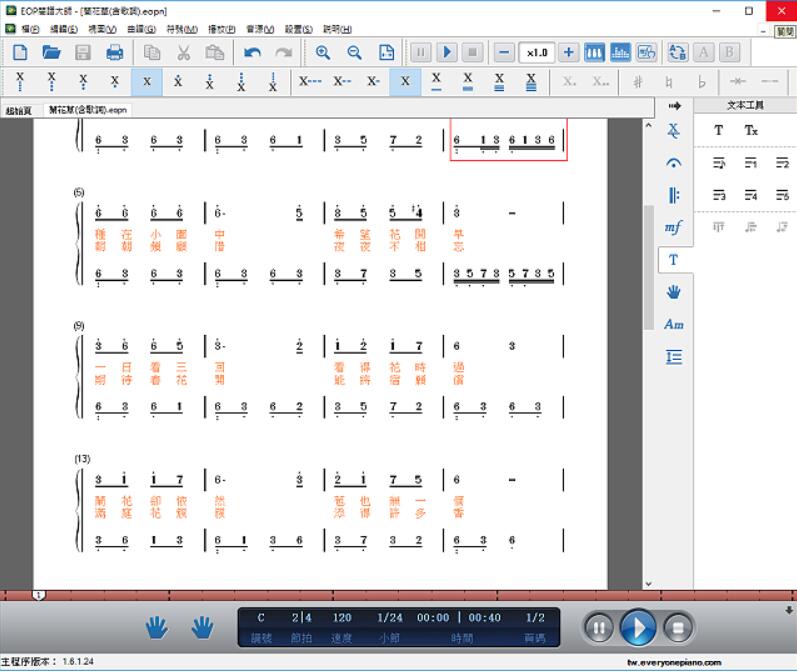Switch to the .eopn document tab

click(88, 110)
